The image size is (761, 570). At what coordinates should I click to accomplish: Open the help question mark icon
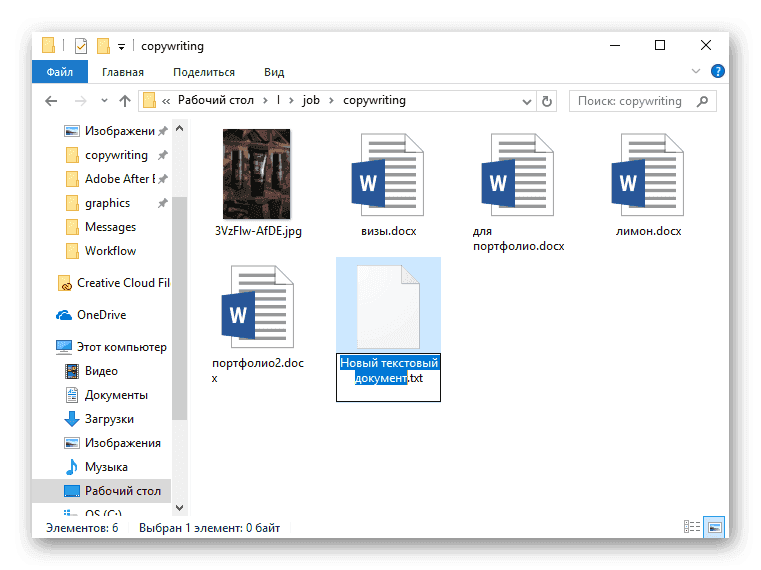tap(717, 71)
